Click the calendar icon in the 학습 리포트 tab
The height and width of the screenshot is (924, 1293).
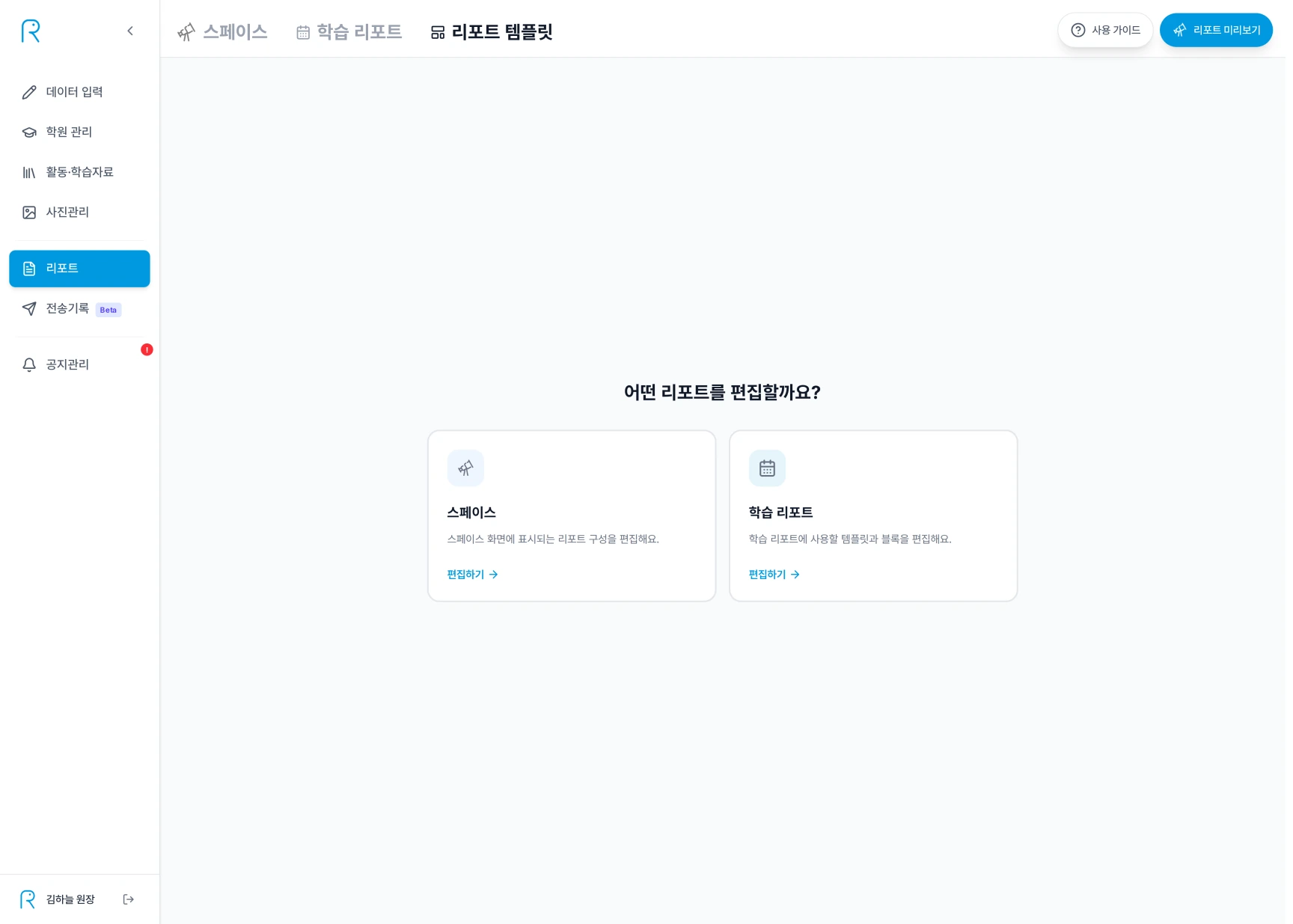coord(303,32)
